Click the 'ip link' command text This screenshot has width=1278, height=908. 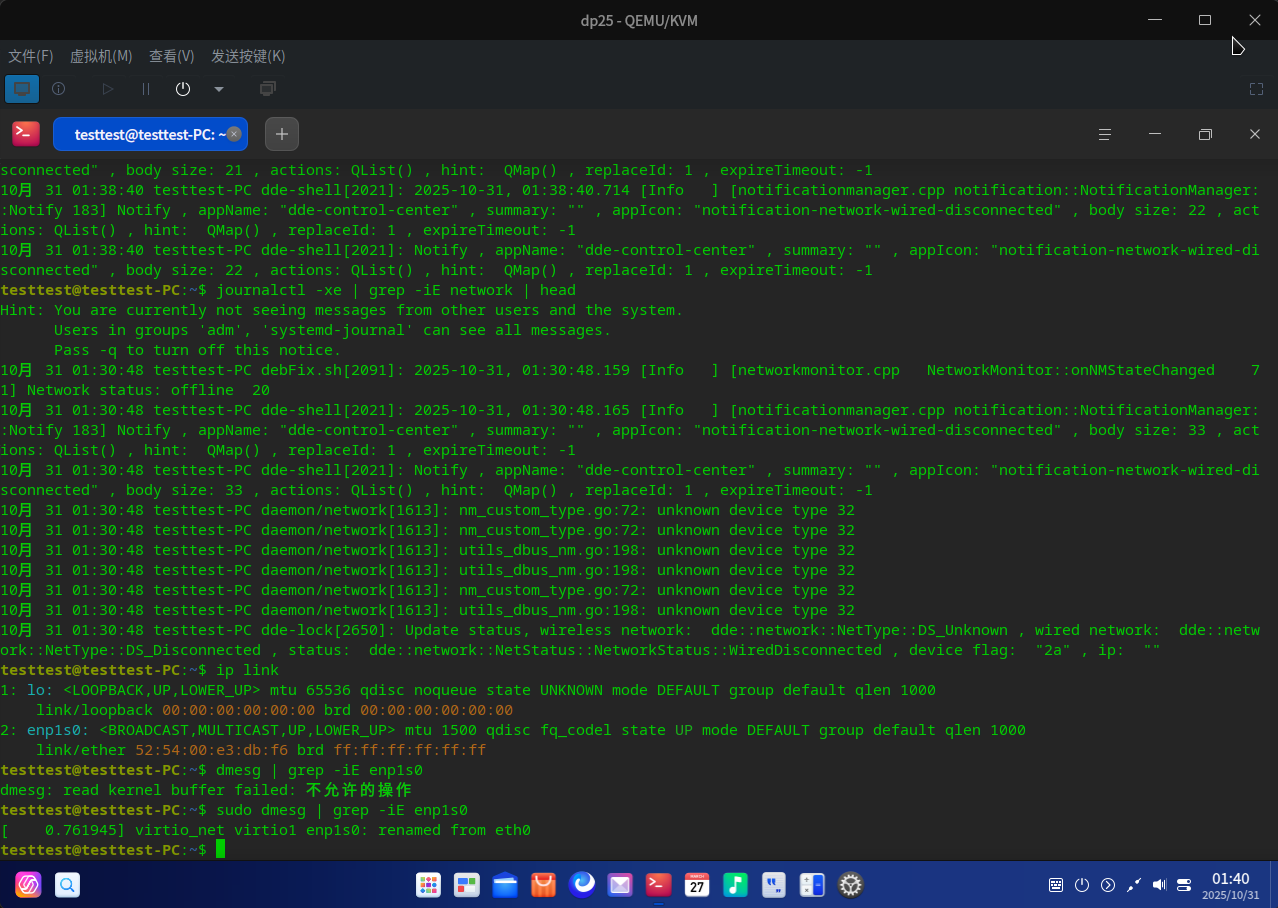coord(248,670)
